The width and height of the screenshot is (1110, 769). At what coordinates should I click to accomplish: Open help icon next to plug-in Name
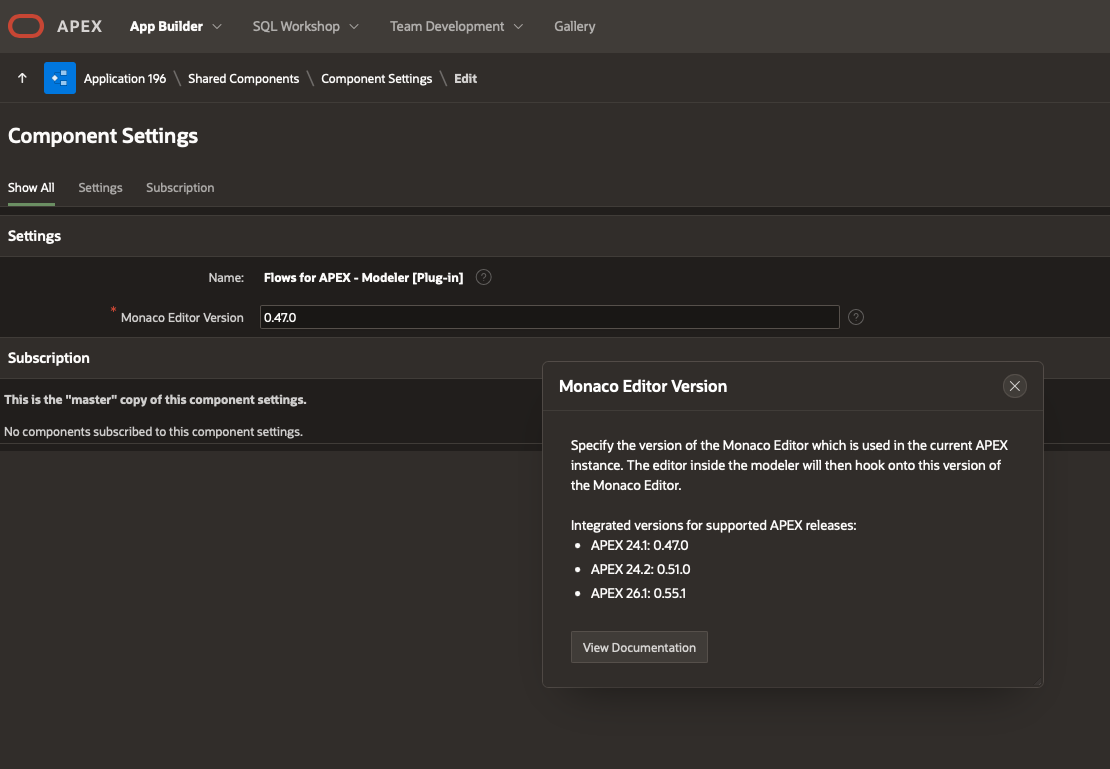(x=484, y=278)
